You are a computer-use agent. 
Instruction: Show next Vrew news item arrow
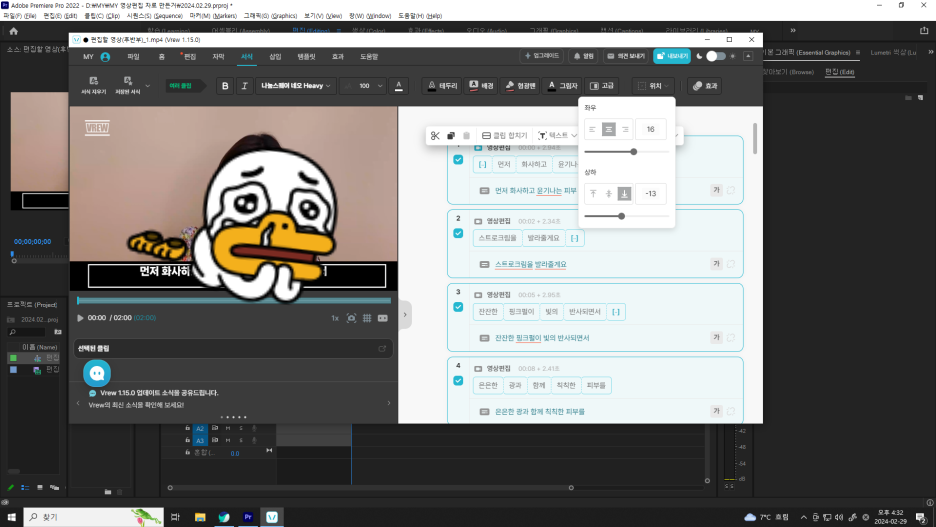coord(389,403)
